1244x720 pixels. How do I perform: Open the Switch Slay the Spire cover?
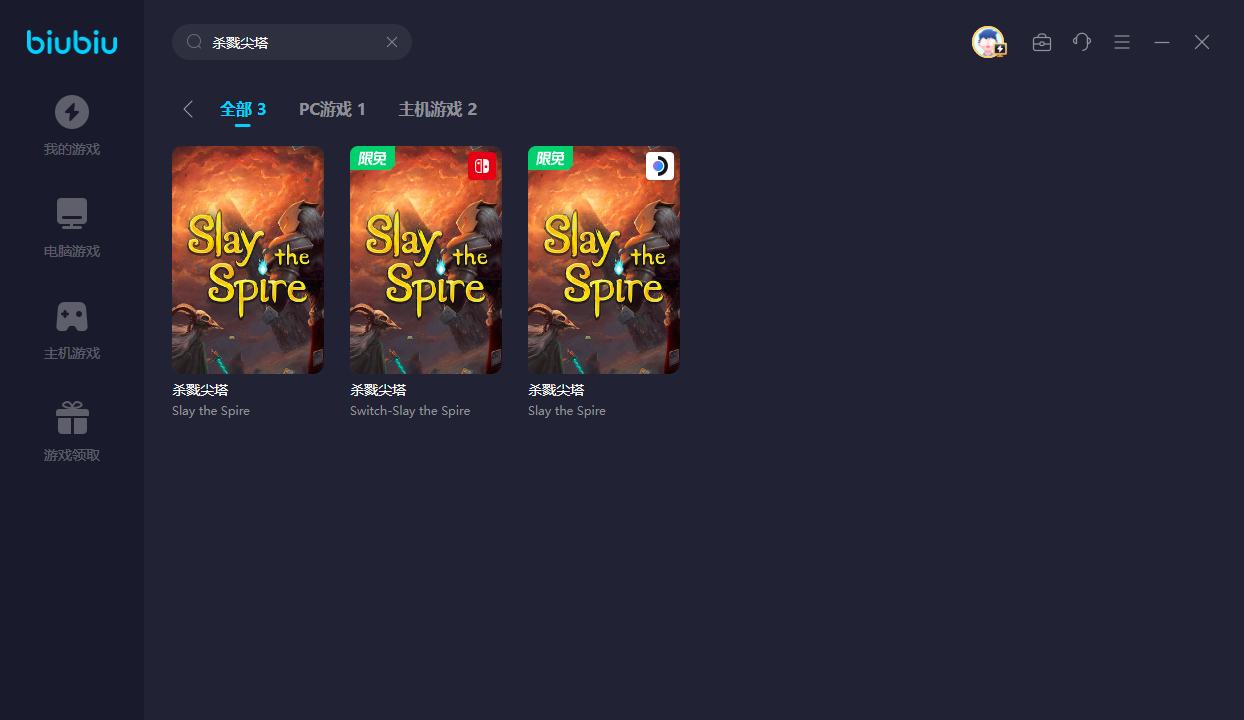pyautogui.click(x=426, y=260)
